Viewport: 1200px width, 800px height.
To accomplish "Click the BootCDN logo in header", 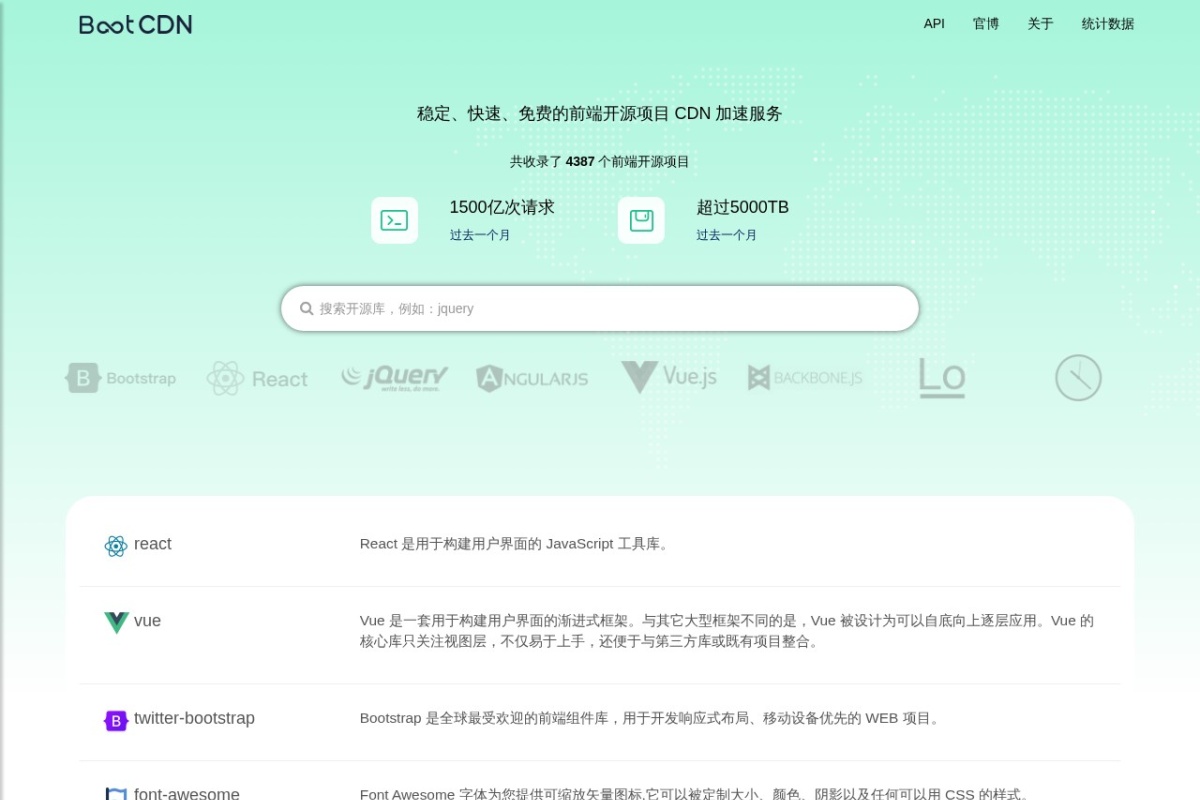I will pyautogui.click(x=136, y=25).
